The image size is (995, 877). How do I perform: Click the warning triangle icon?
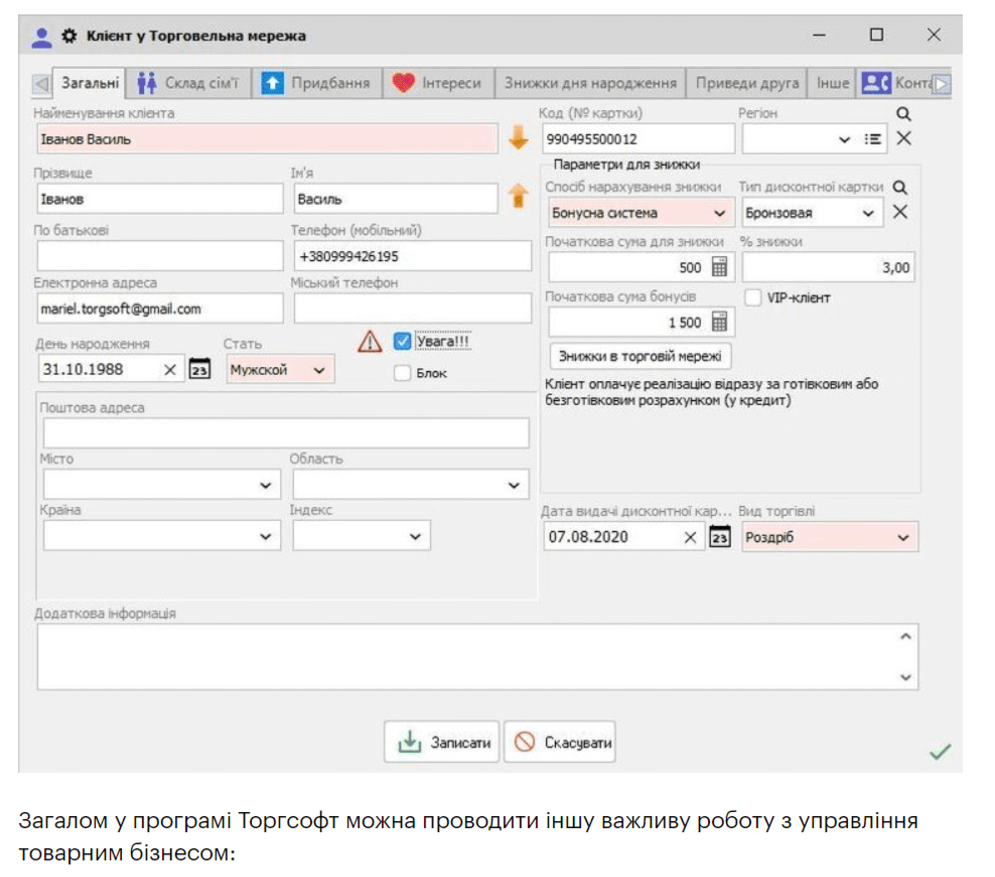pyautogui.click(x=369, y=341)
